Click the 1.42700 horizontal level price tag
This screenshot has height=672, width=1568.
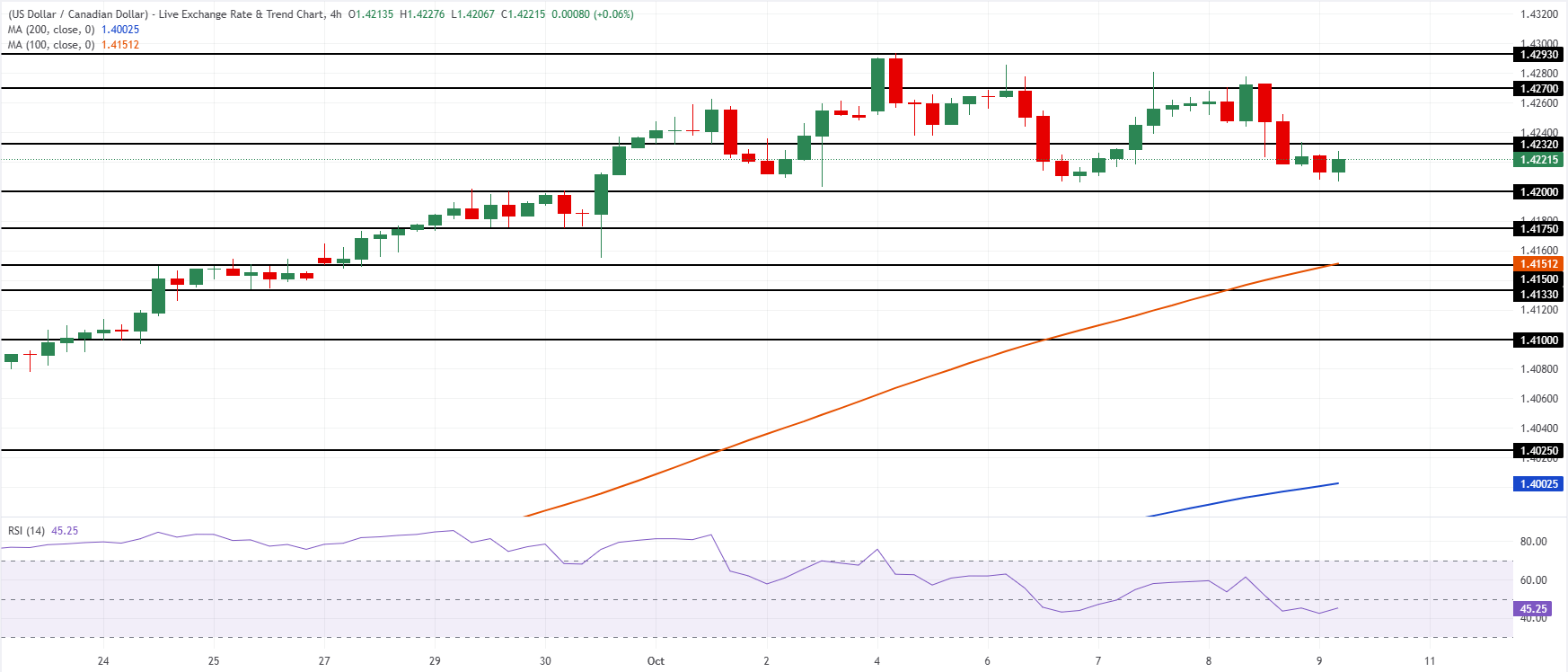pos(1538,89)
